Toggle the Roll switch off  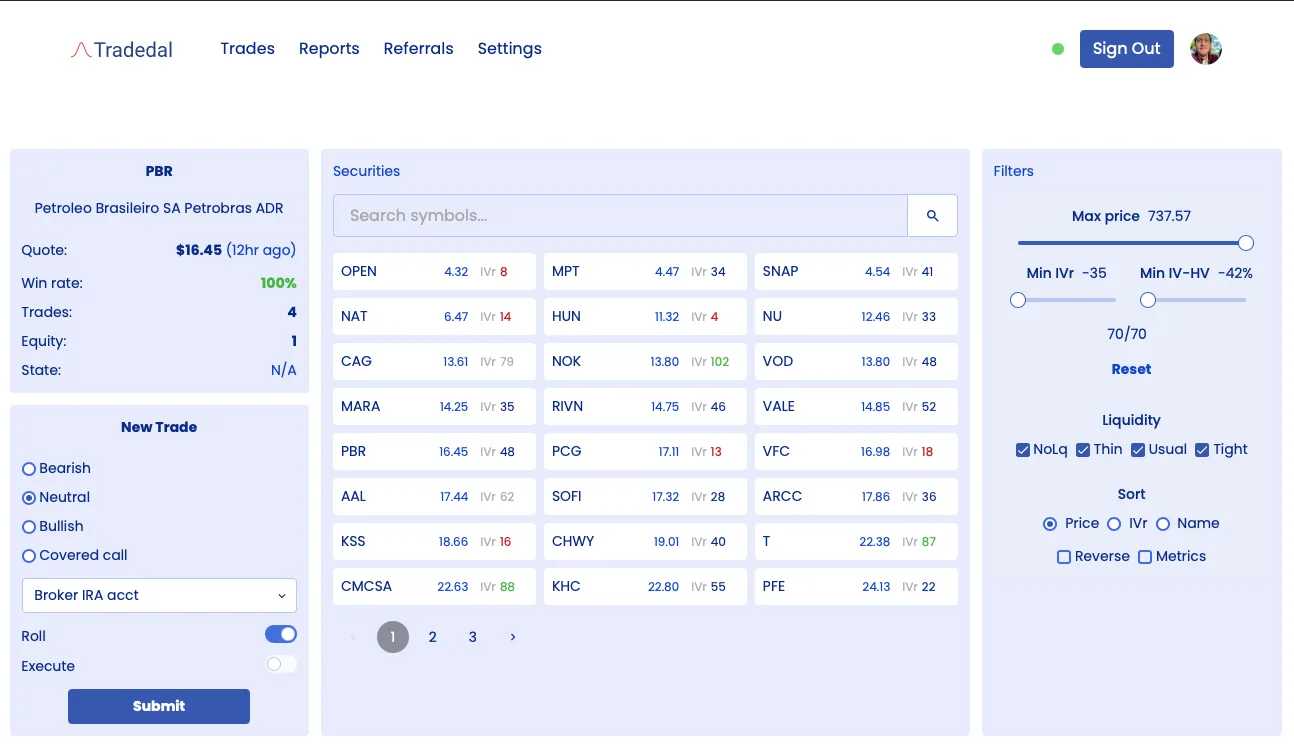281,634
